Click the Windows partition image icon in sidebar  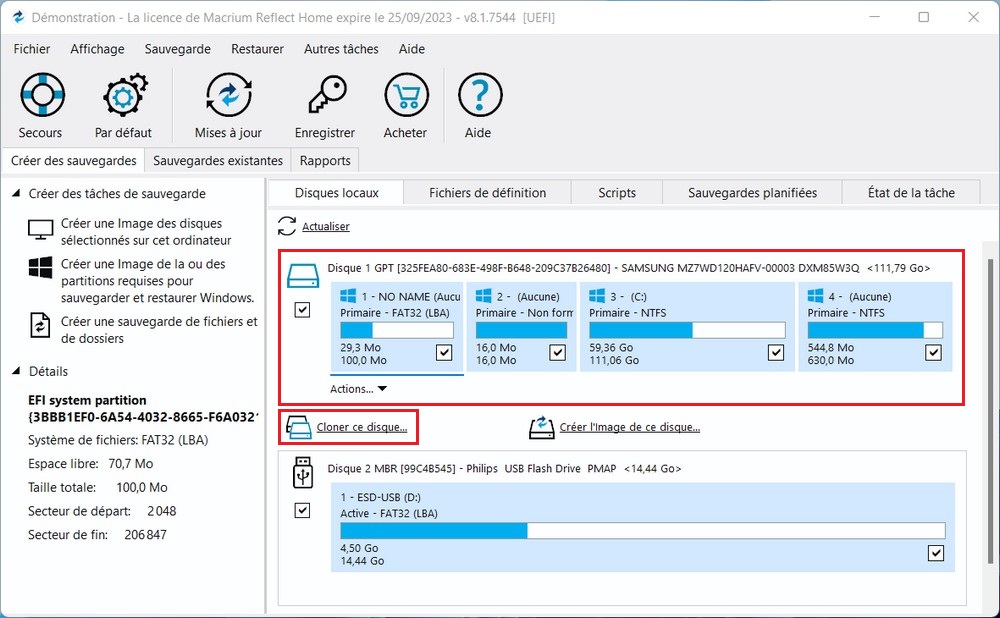[x=40, y=268]
